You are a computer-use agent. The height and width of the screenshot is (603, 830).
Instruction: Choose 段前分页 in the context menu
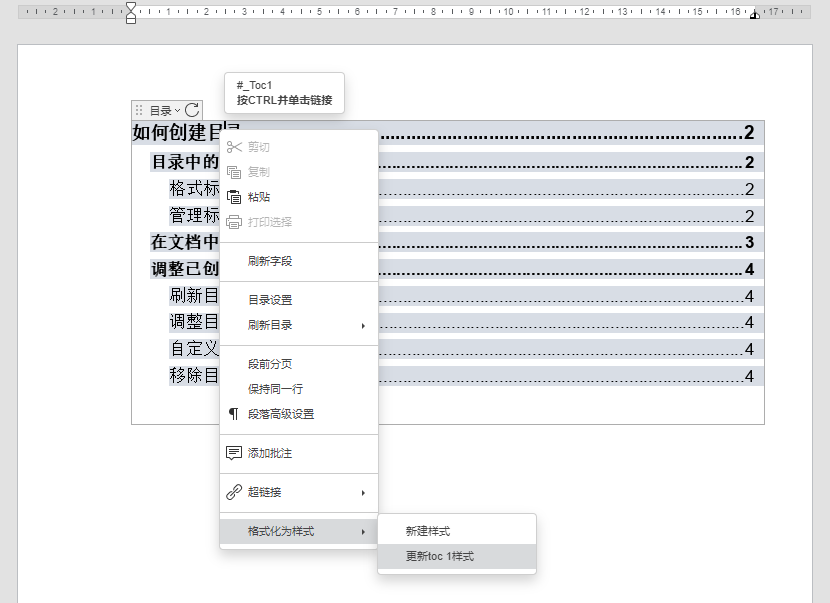coord(299,364)
